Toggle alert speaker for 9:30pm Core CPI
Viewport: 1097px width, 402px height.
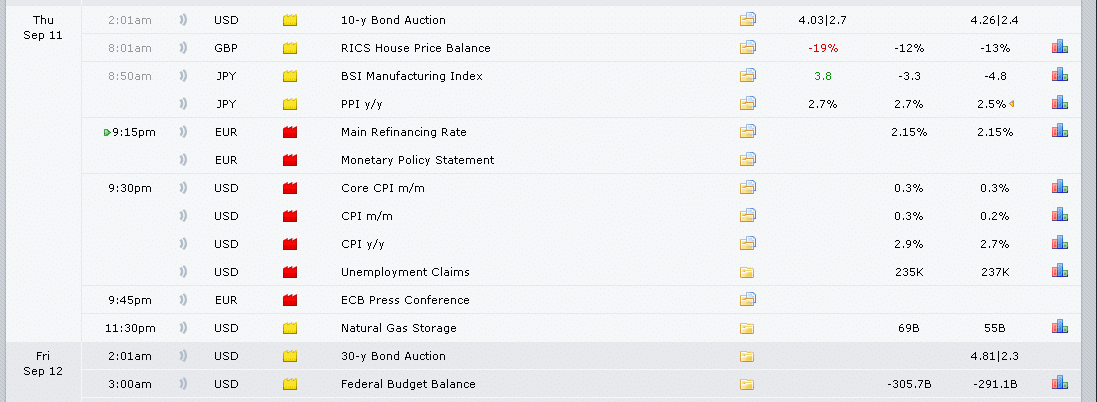click(183, 187)
